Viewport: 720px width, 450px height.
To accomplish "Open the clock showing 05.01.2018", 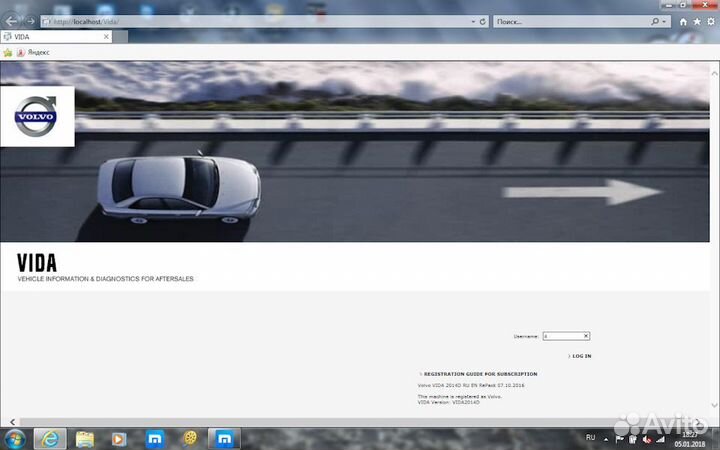I will point(690,439).
